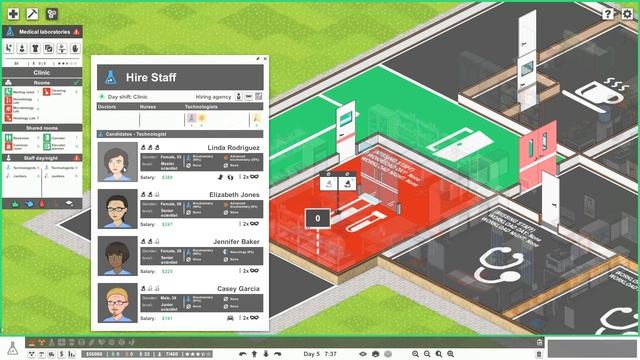This screenshot has height=360, width=640.
Task: Click the name Jennifer Baker
Action: pyautogui.click(x=236, y=242)
